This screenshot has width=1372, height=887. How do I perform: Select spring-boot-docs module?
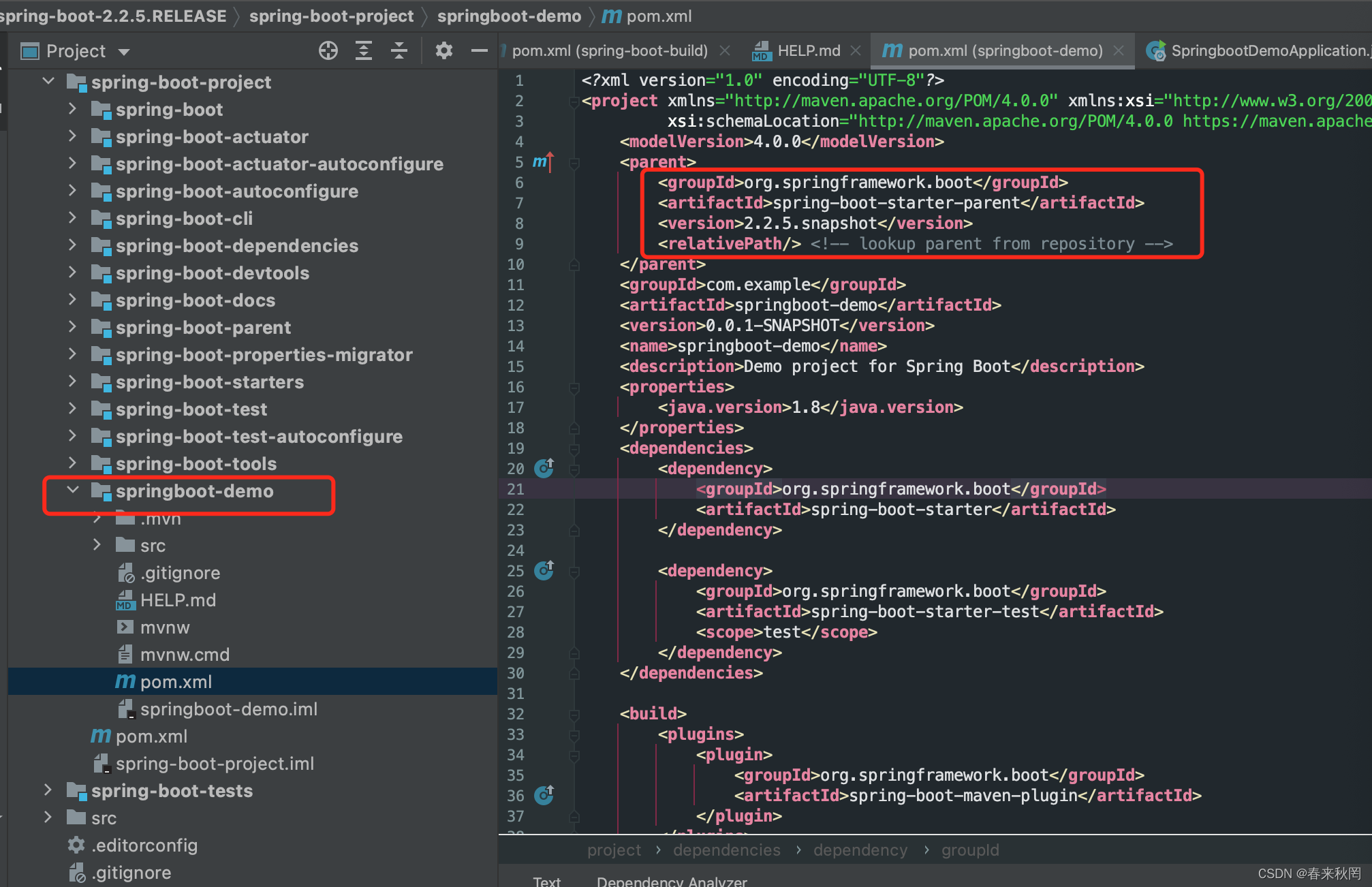click(x=196, y=300)
